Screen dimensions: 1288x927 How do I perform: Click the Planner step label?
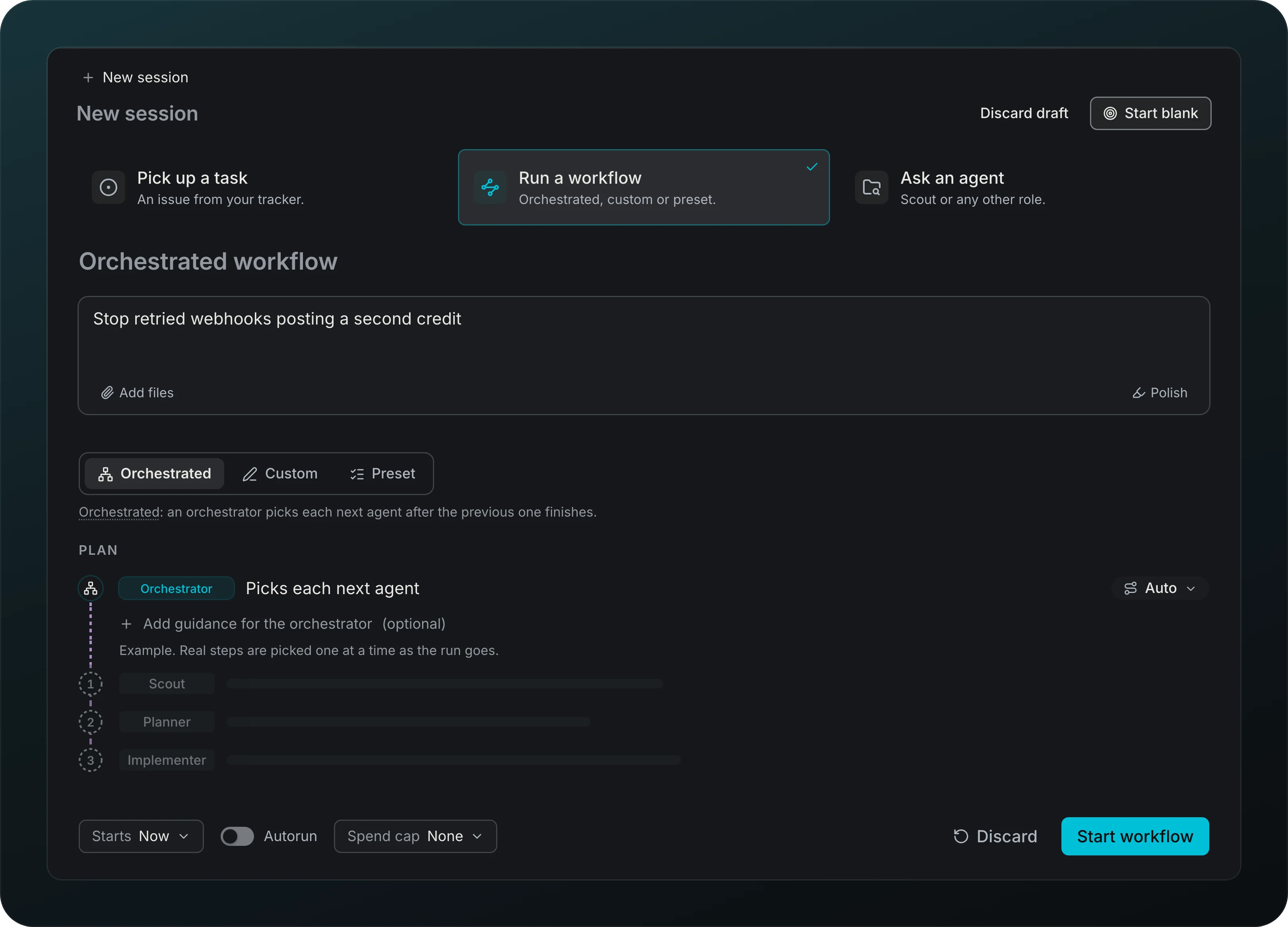167,722
